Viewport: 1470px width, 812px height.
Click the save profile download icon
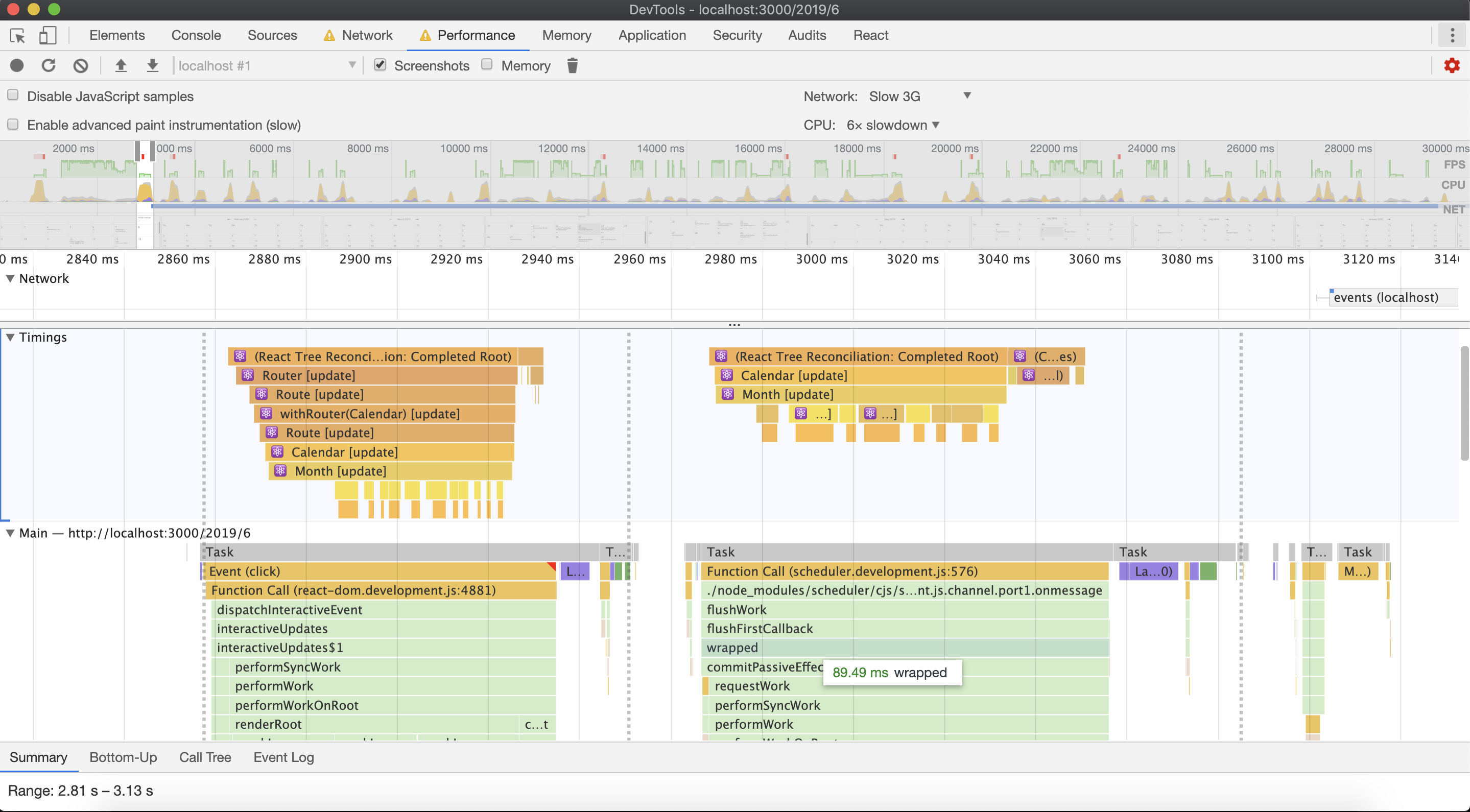point(152,65)
